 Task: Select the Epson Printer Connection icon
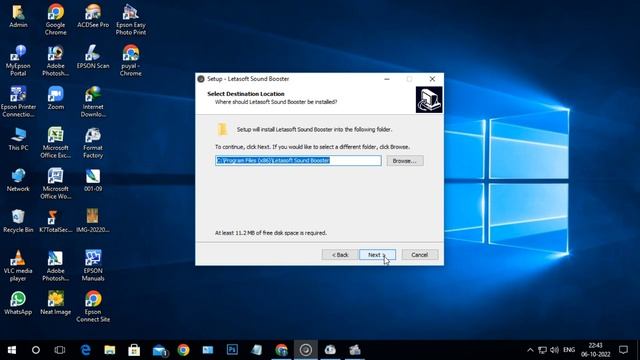[x=18, y=102]
